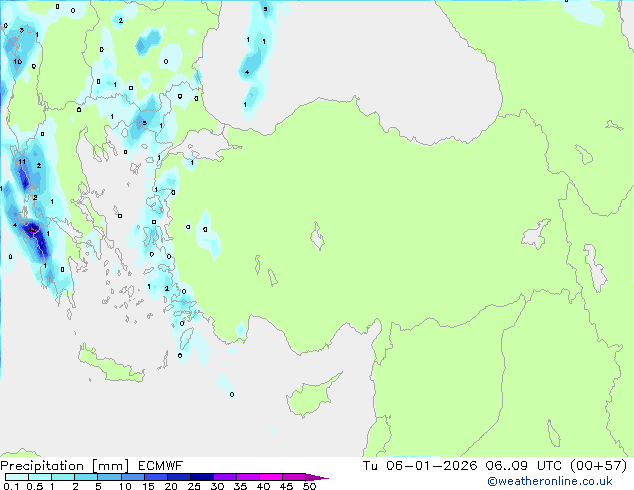Image resolution: width=634 pixels, height=490 pixels.
Task: Select the 2–5 mm legend color swatch
Action: pos(86,477)
